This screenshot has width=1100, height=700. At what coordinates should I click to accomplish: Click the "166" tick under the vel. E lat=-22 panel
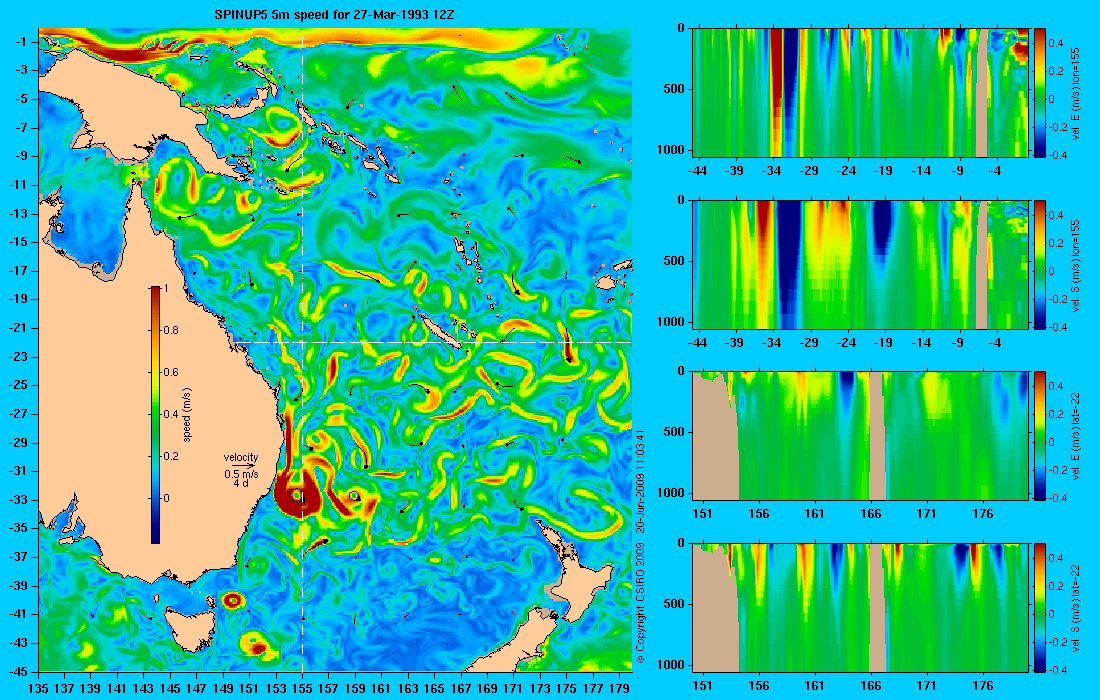click(871, 514)
